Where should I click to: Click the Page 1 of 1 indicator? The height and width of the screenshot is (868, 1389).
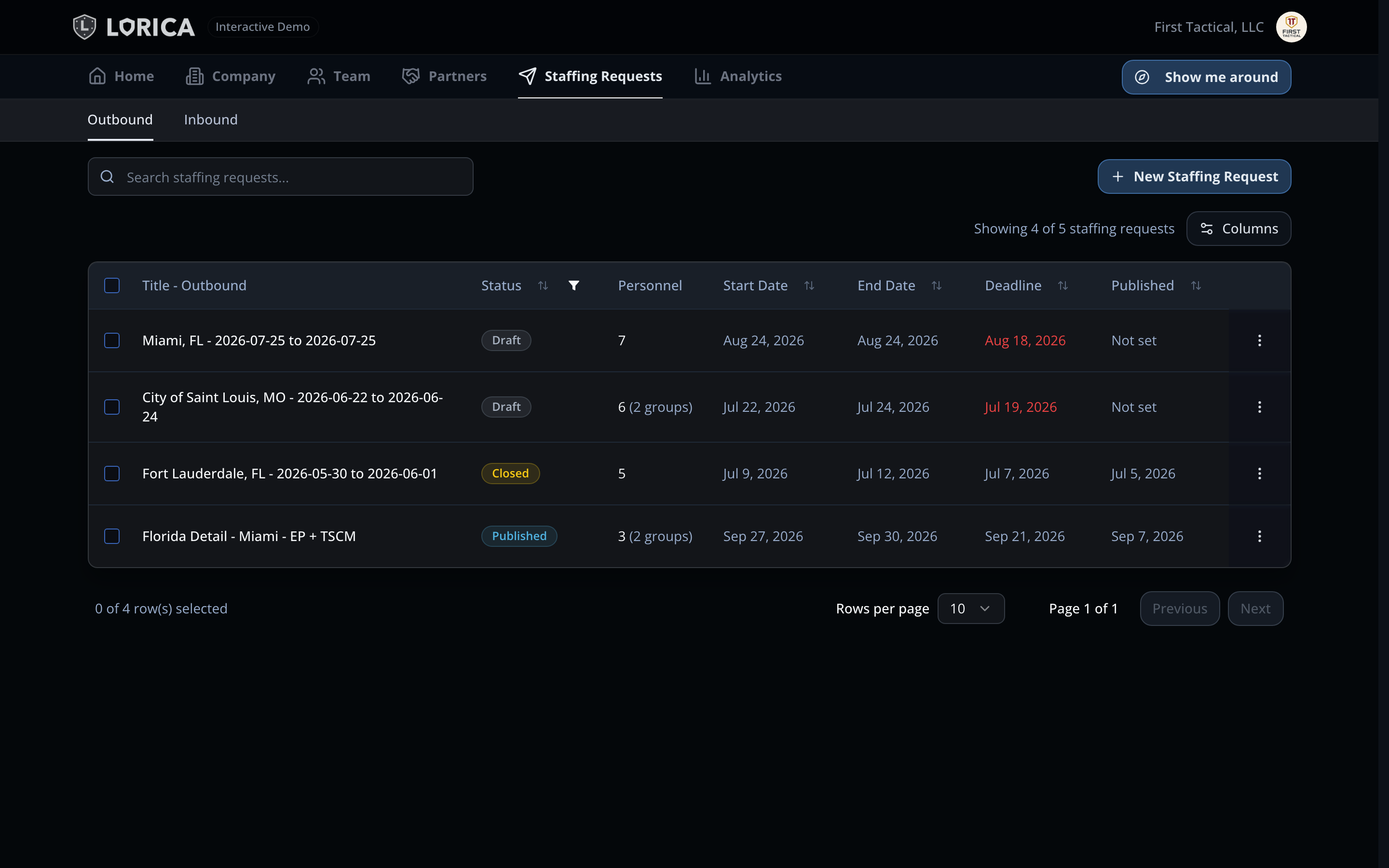[x=1083, y=609]
